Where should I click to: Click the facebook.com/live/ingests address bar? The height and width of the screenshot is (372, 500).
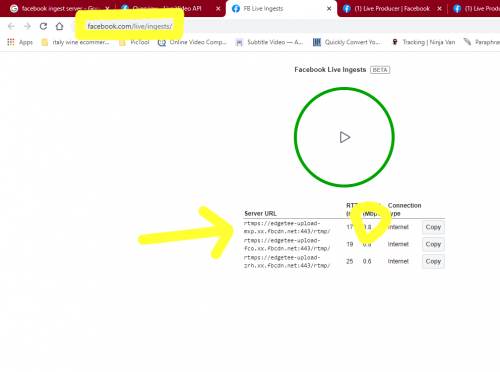130,26
